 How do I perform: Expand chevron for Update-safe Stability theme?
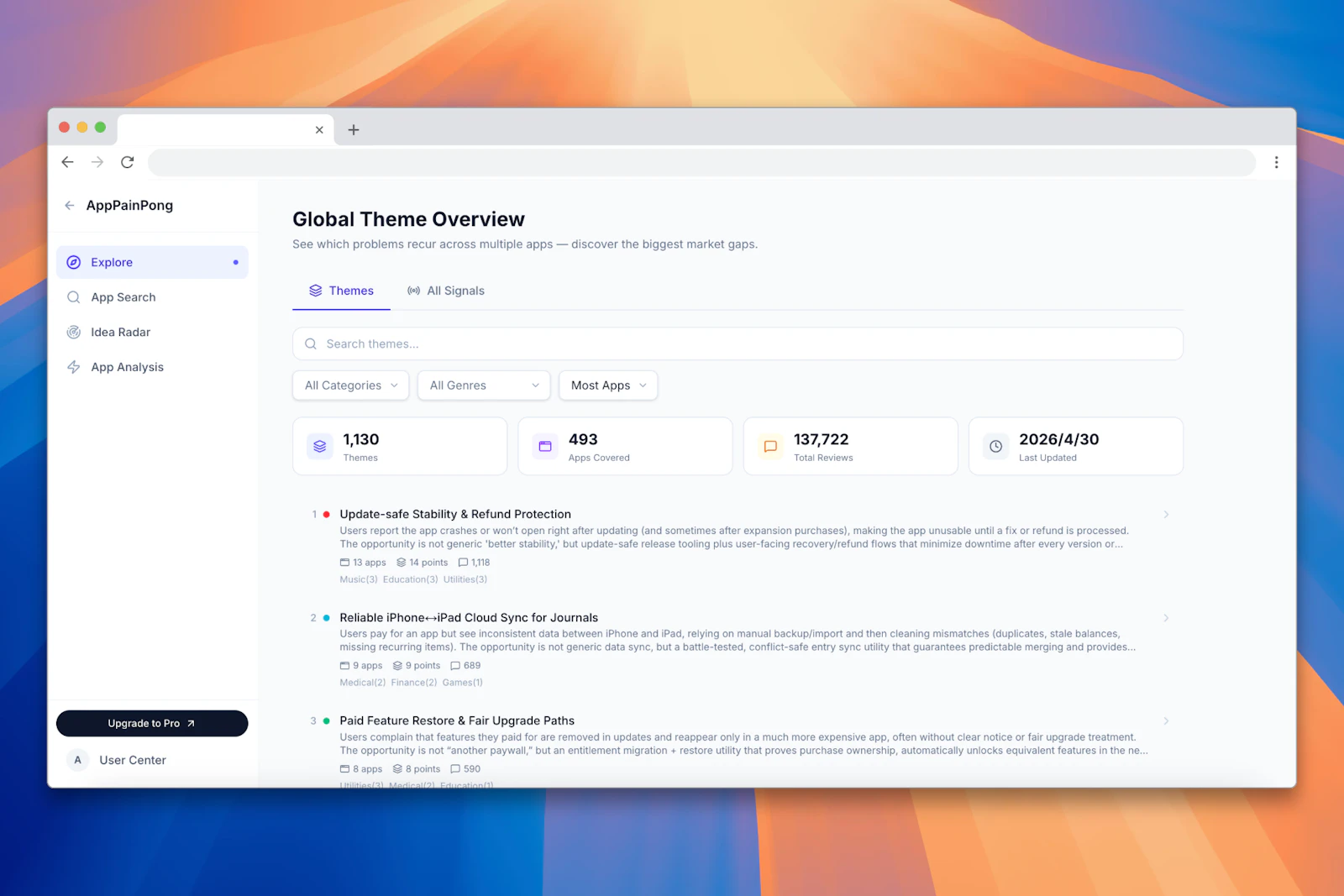[1166, 514]
